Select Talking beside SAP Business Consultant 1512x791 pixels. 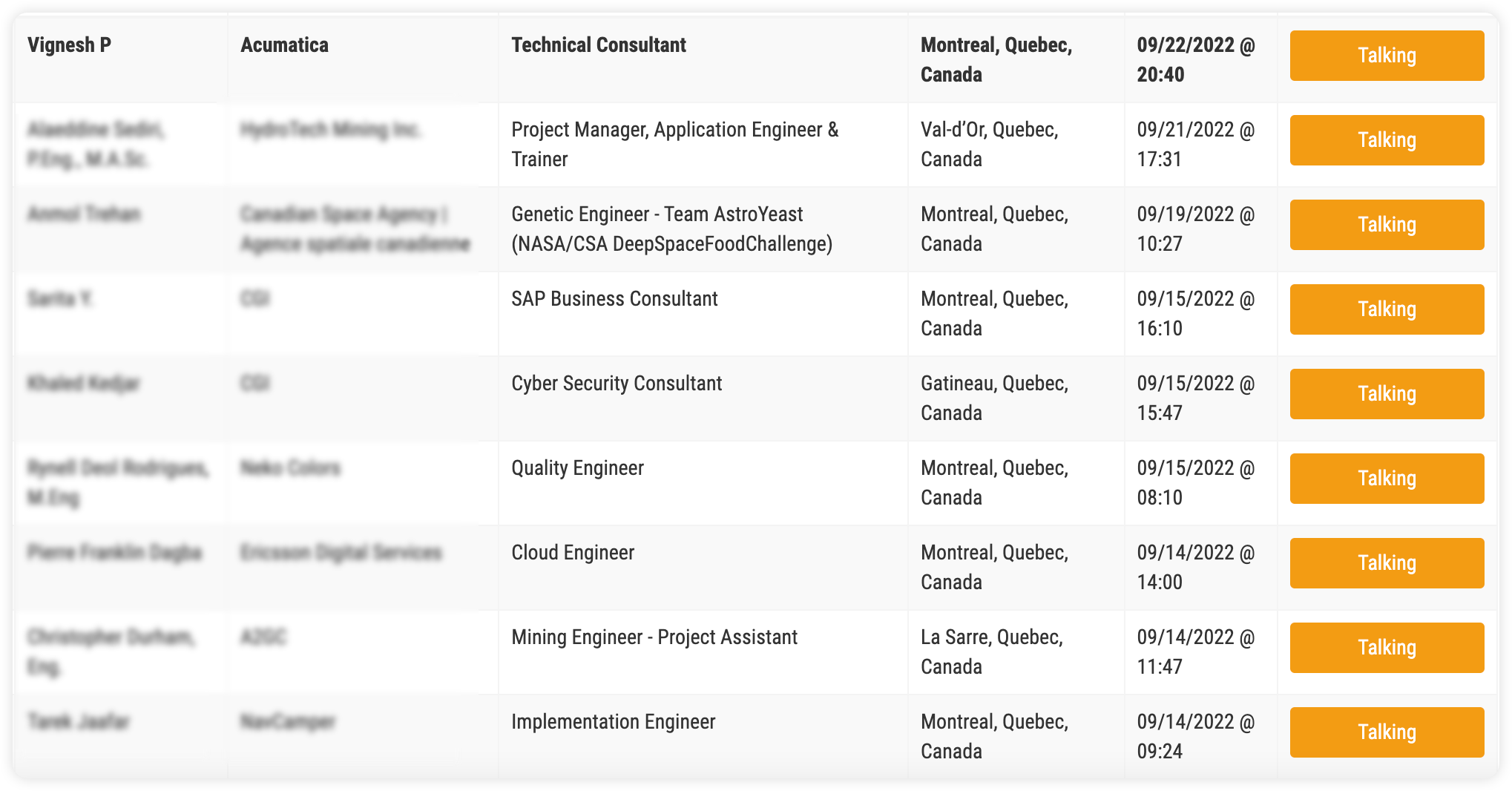[x=1386, y=309]
